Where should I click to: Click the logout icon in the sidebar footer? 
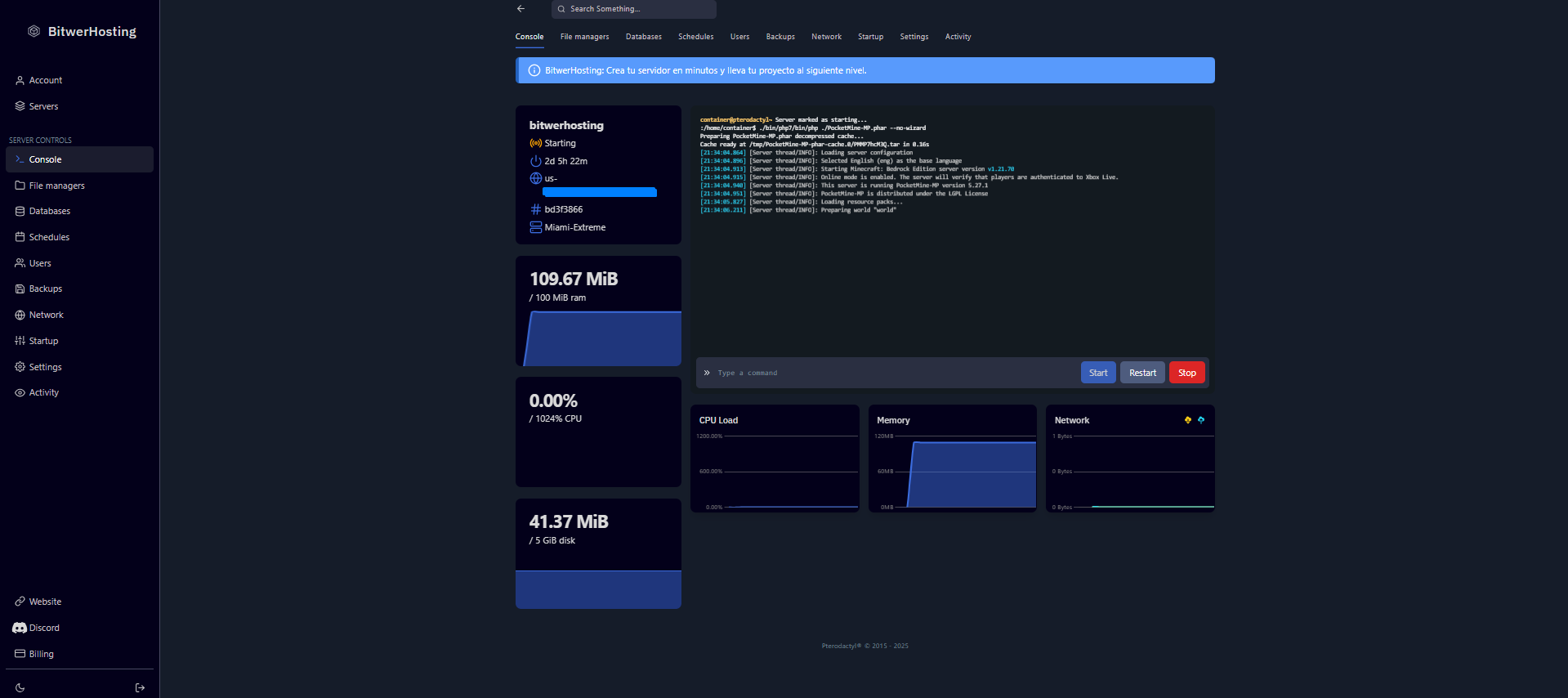coord(140,688)
